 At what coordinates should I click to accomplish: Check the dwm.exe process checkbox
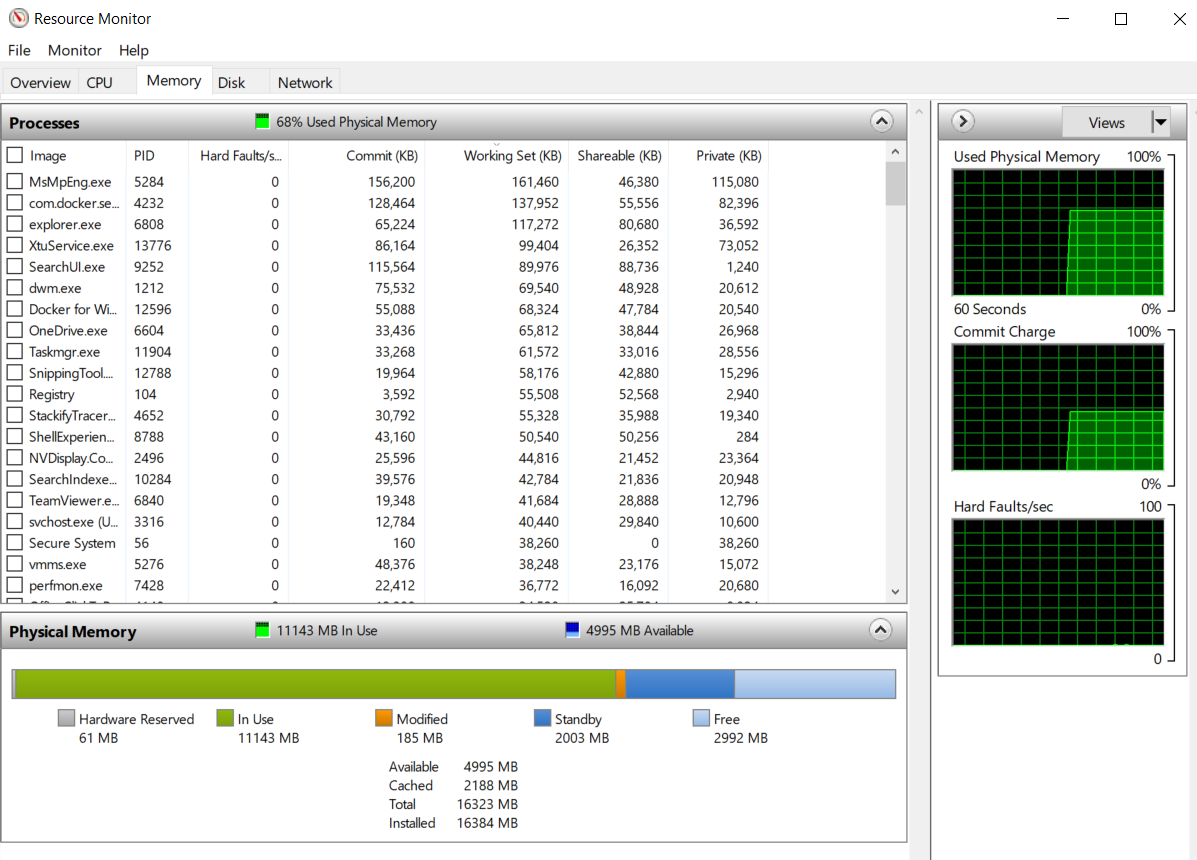pyautogui.click(x=15, y=288)
